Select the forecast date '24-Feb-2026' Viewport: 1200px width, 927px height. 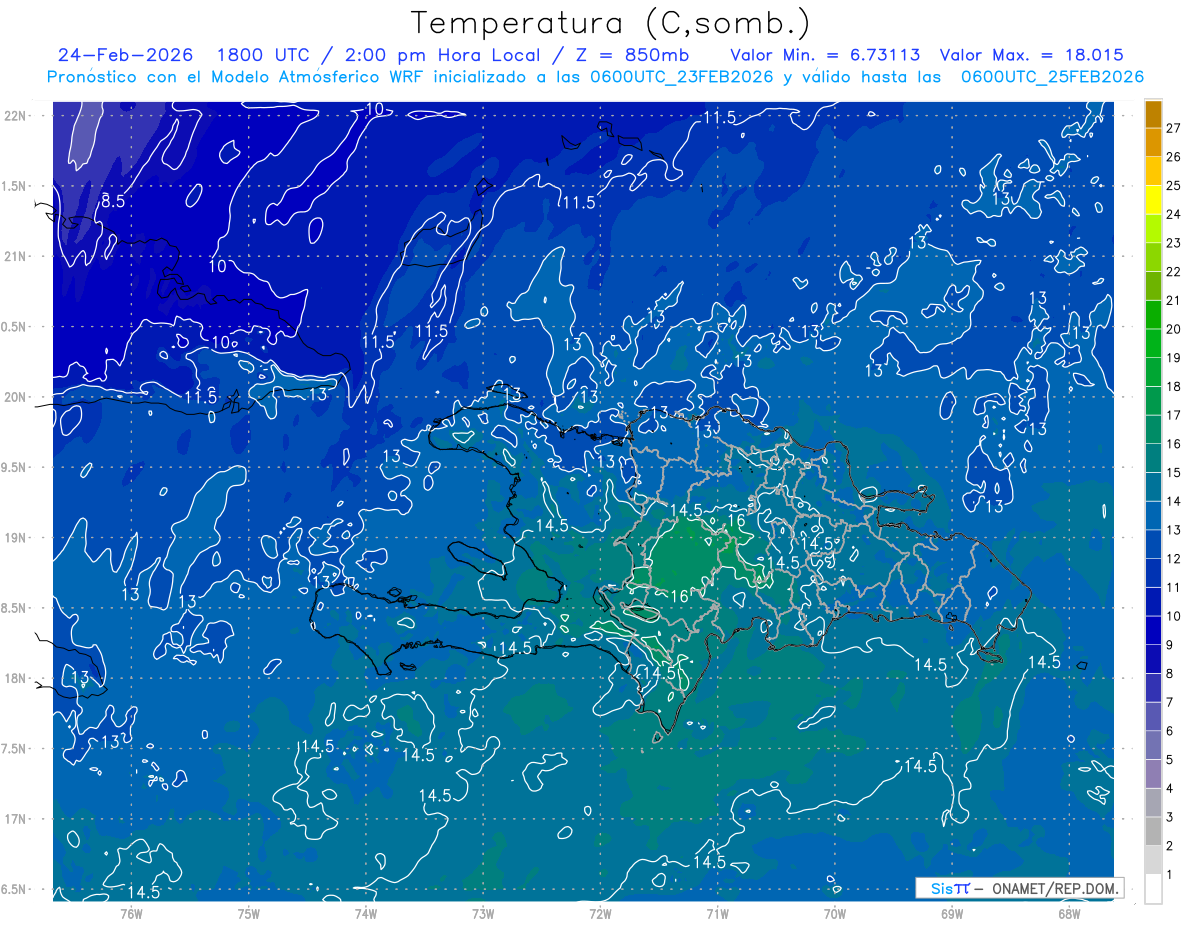coord(125,55)
